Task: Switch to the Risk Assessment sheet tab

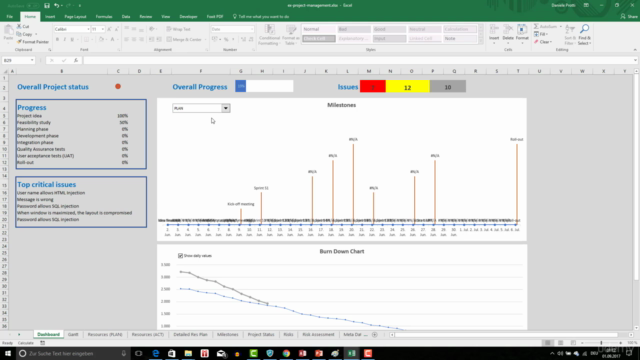Action: pos(318,334)
